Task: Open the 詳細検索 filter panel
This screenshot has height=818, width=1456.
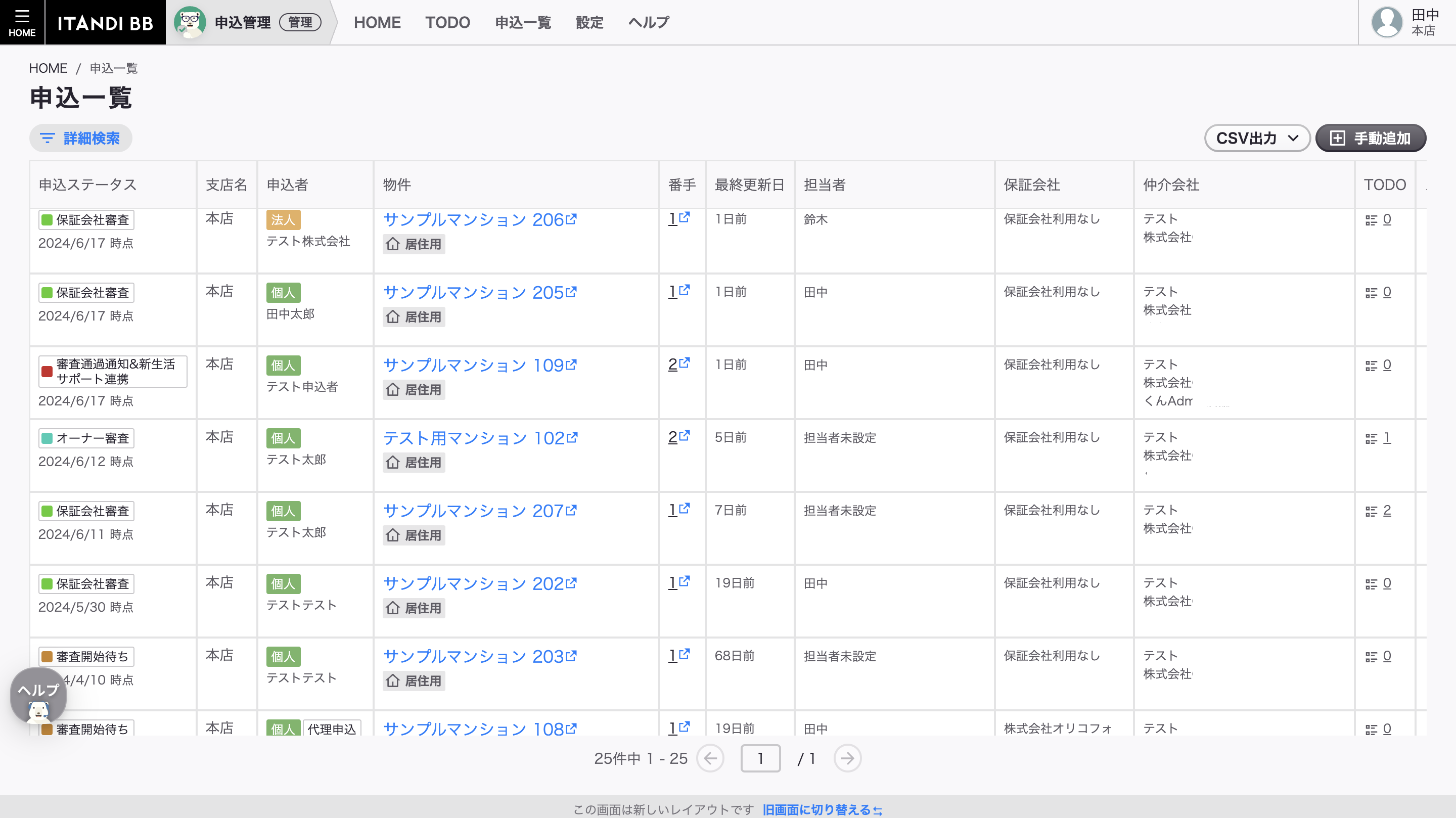Action: [x=81, y=138]
